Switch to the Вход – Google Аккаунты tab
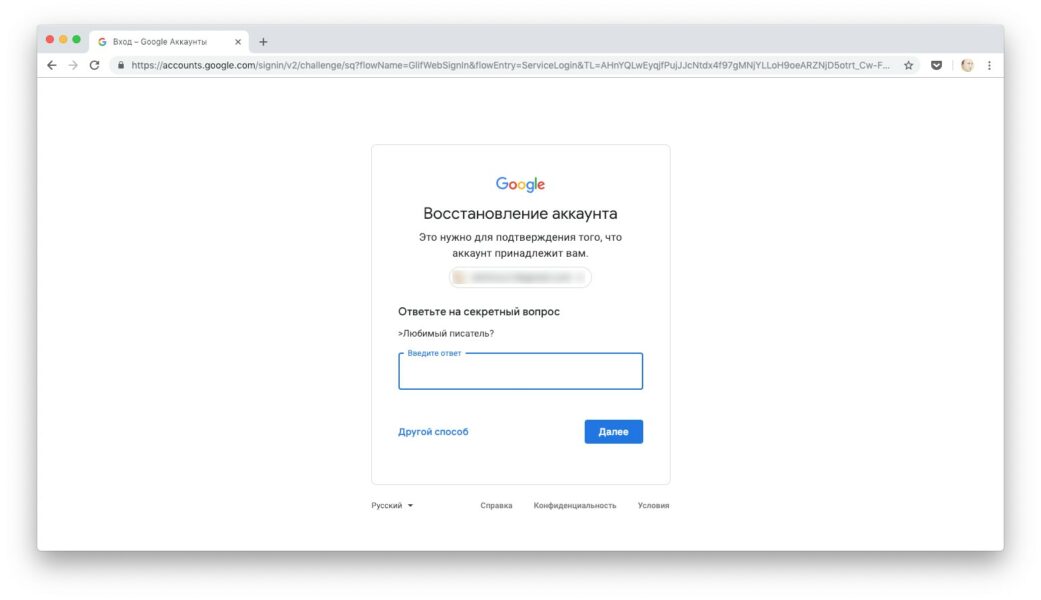1041x600 pixels. pos(160,42)
